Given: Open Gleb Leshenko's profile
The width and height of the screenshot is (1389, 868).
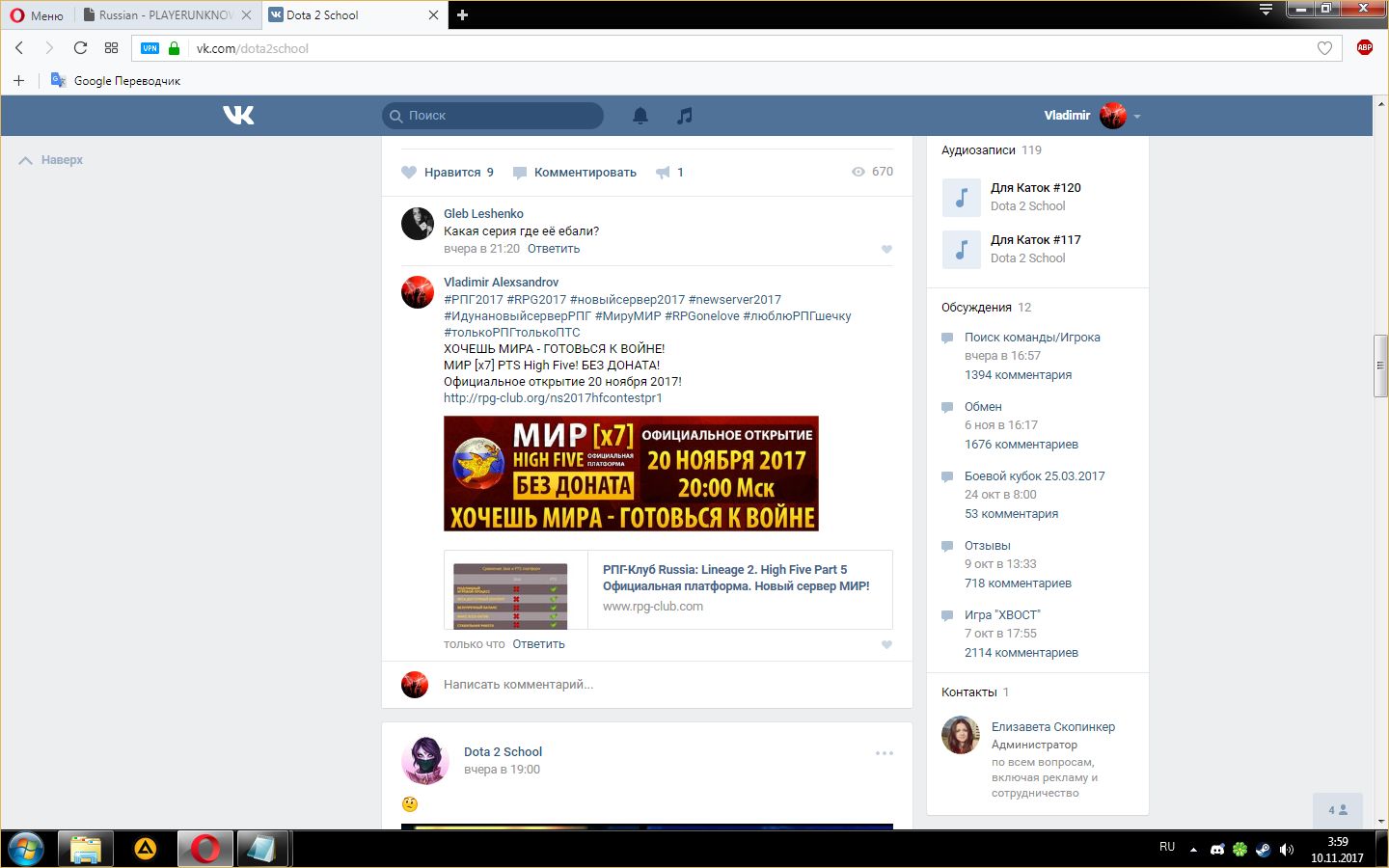Looking at the screenshot, I should (483, 213).
